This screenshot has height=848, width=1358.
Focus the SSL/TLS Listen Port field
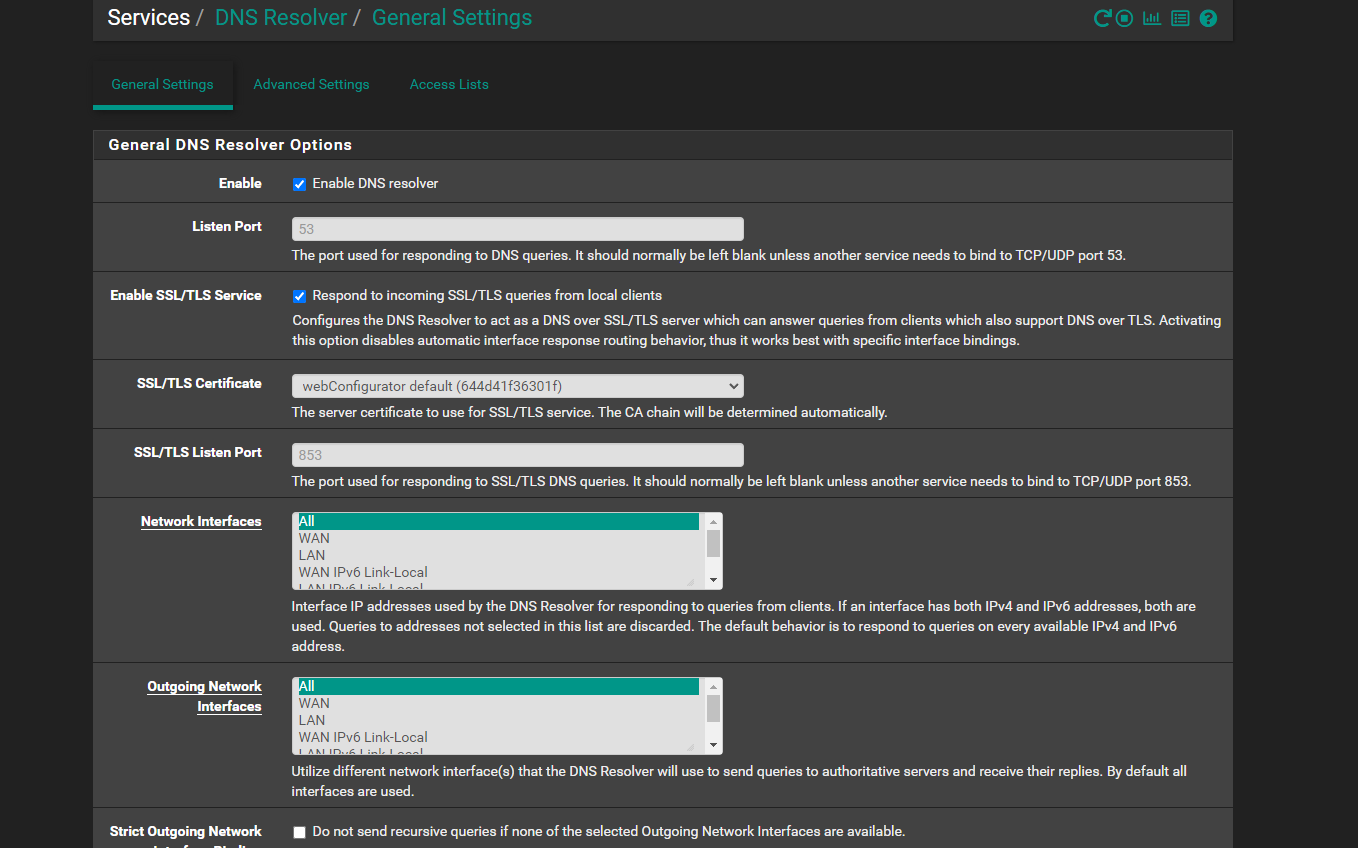click(x=518, y=455)
